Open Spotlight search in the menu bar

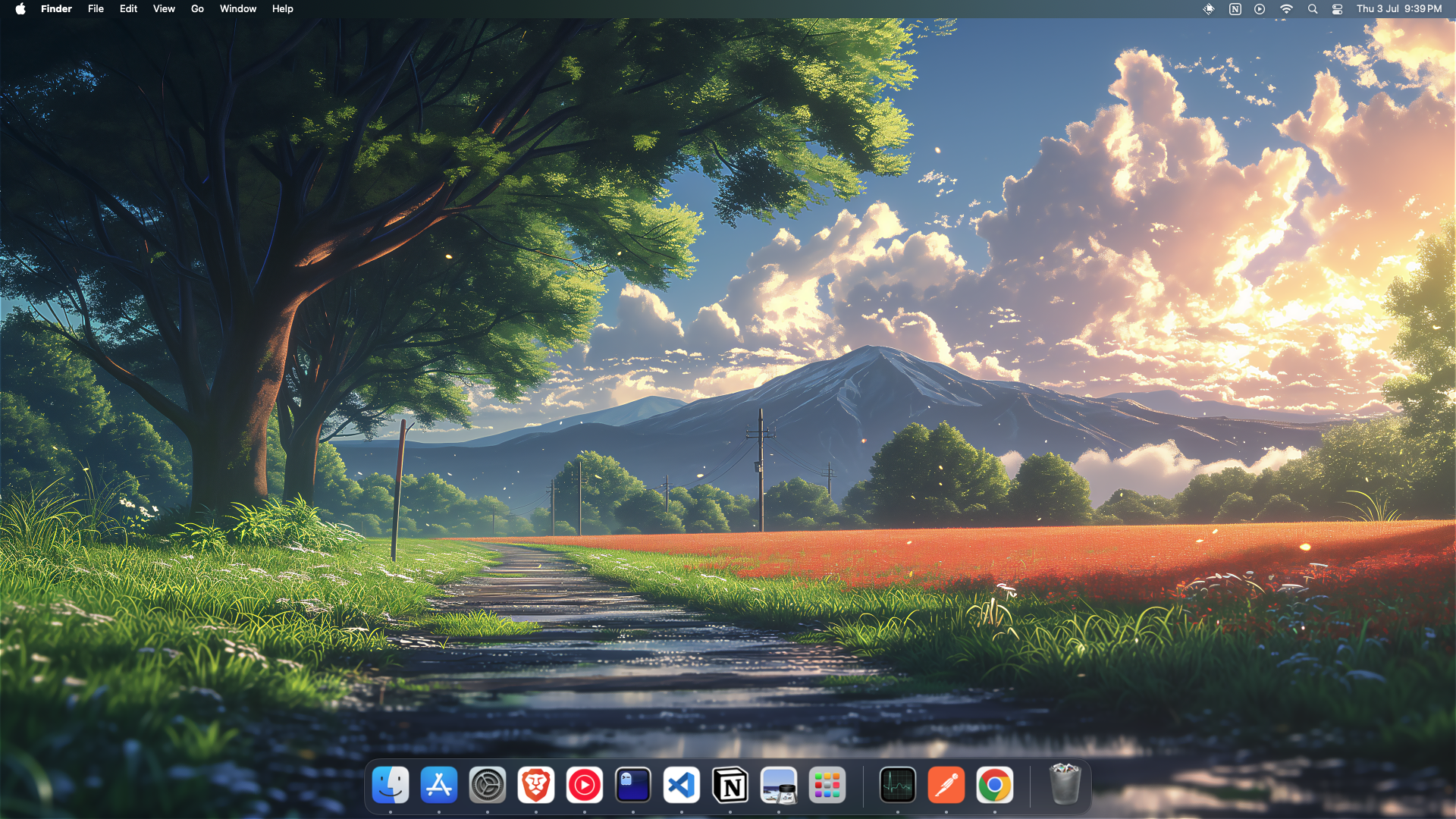pyautogui.click(x=1313, y=9)
